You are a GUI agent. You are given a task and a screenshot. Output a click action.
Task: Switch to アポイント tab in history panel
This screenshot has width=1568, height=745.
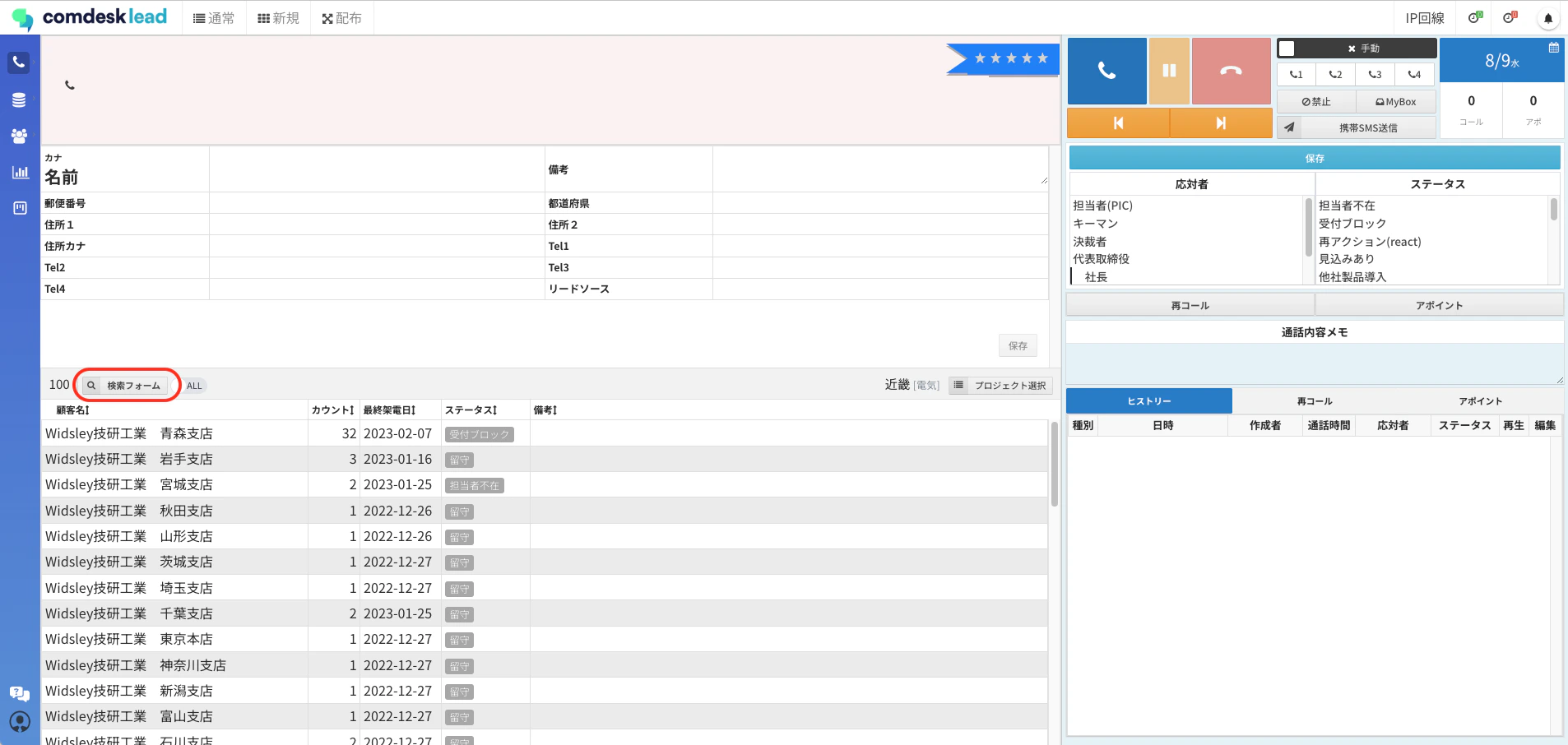coord(1481,401)
